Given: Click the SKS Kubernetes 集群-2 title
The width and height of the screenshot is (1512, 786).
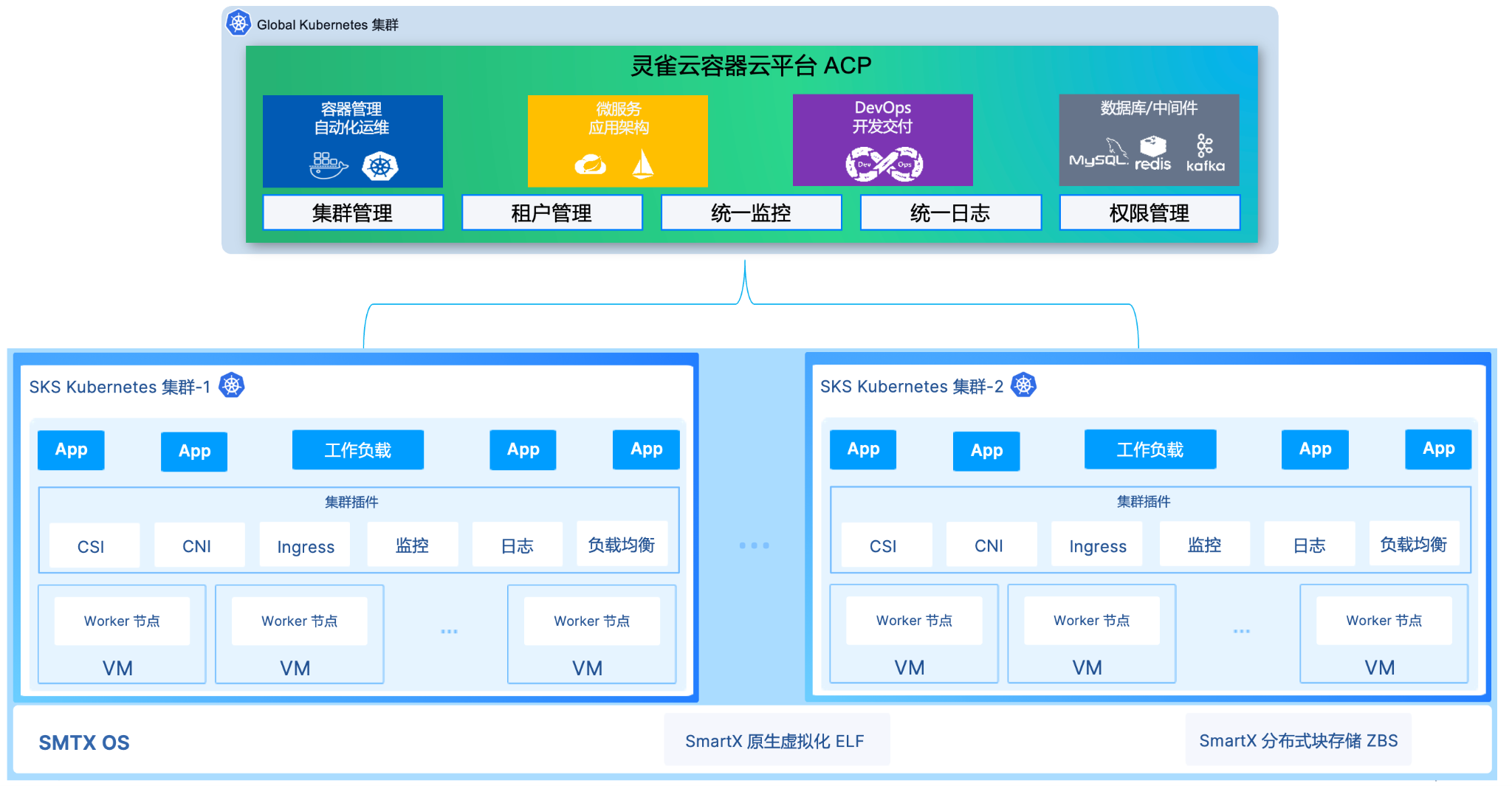Looking at the screenshot, I should click(912, 386).
